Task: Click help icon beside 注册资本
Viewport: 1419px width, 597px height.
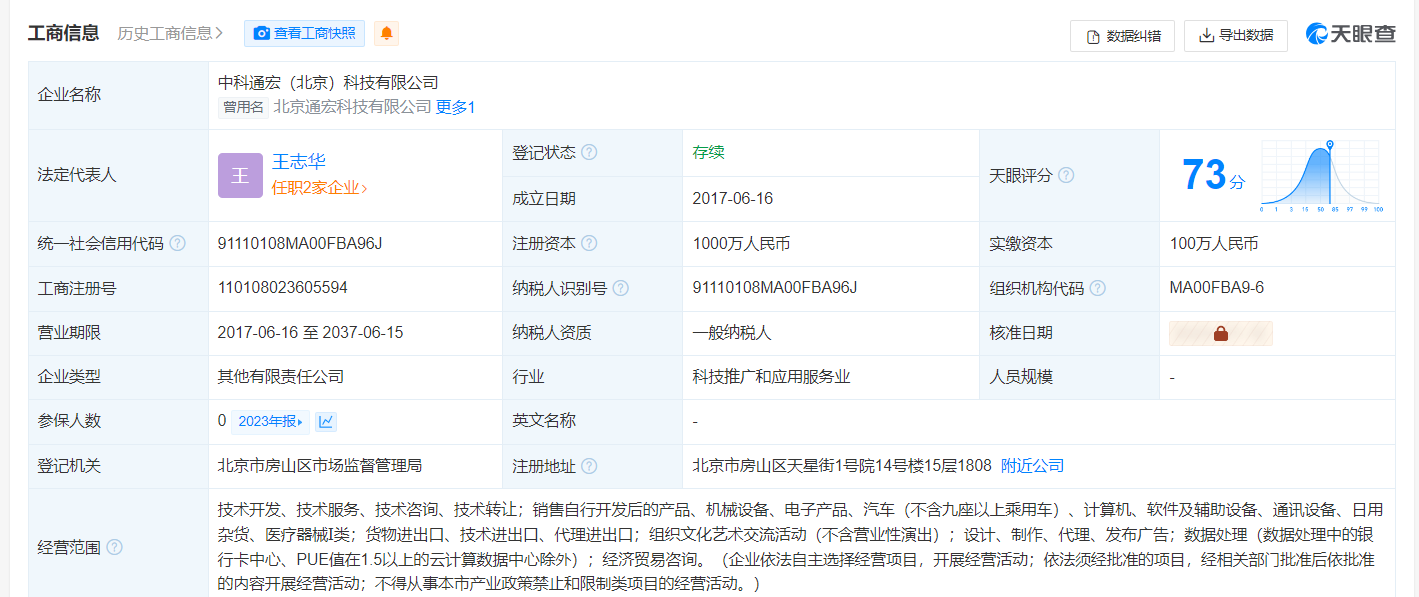Action: click(x=589, y=243)
